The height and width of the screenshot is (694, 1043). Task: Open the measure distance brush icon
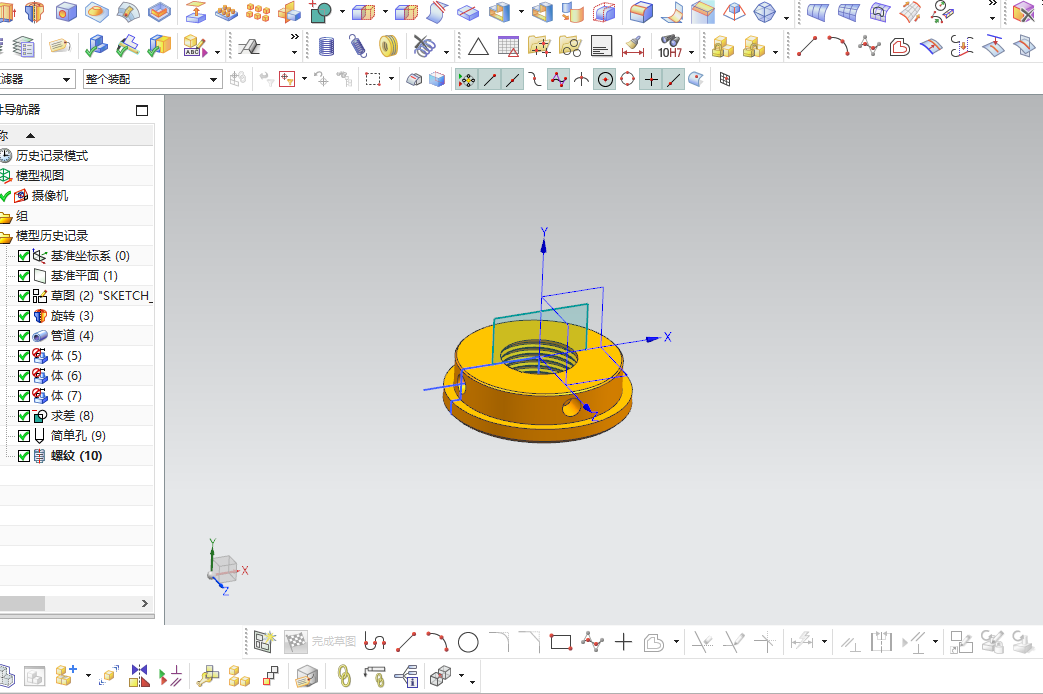[x=633, y=47]
